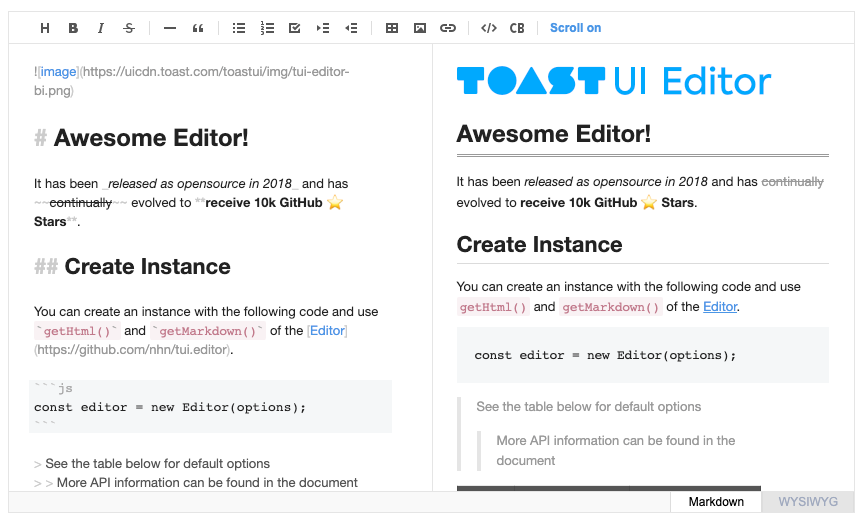Click nested 'More API information' quote in preview

(616, 450)
